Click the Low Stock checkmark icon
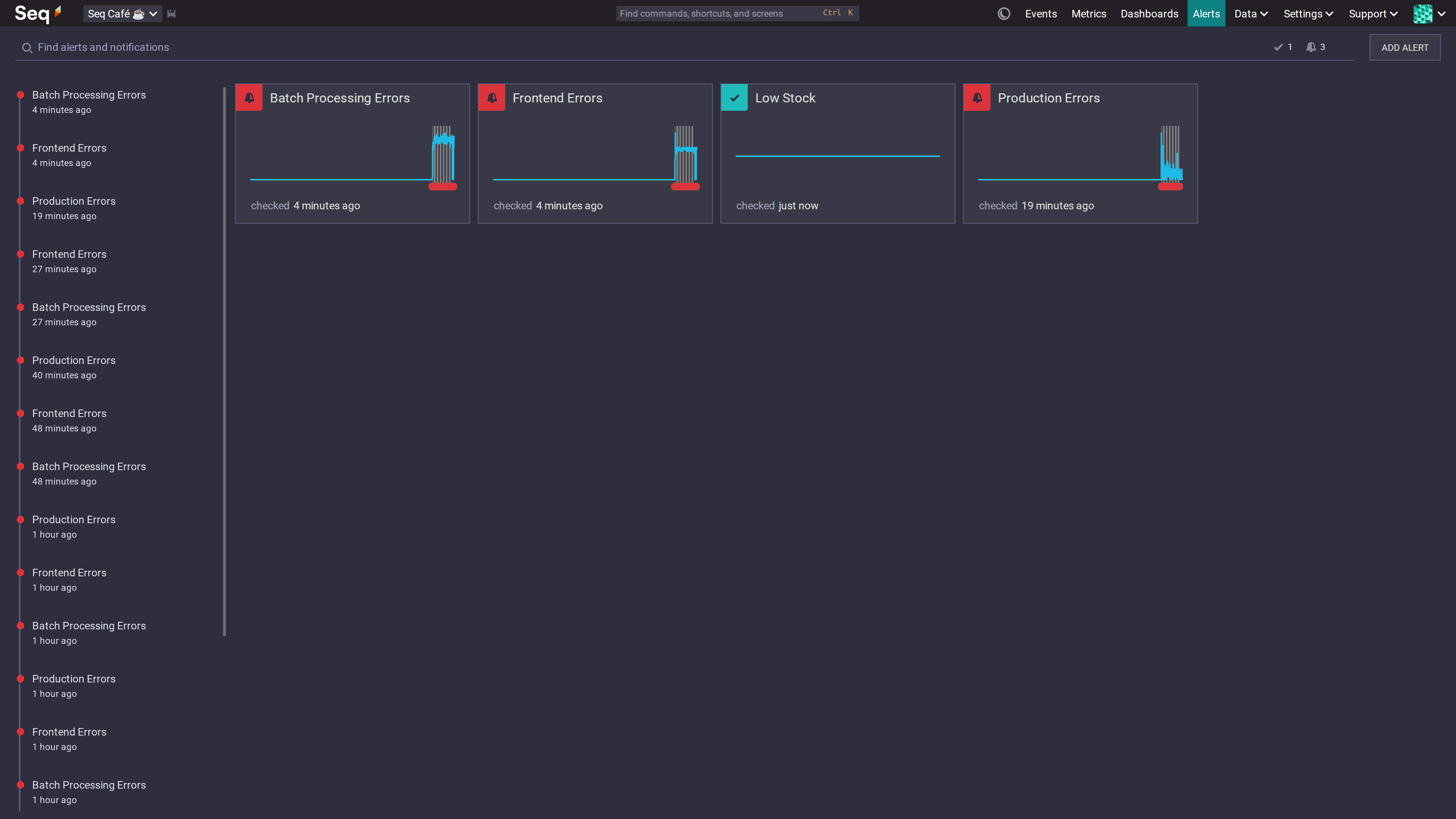The height and width of the screenshot is (819, 1456). point(734,98)
